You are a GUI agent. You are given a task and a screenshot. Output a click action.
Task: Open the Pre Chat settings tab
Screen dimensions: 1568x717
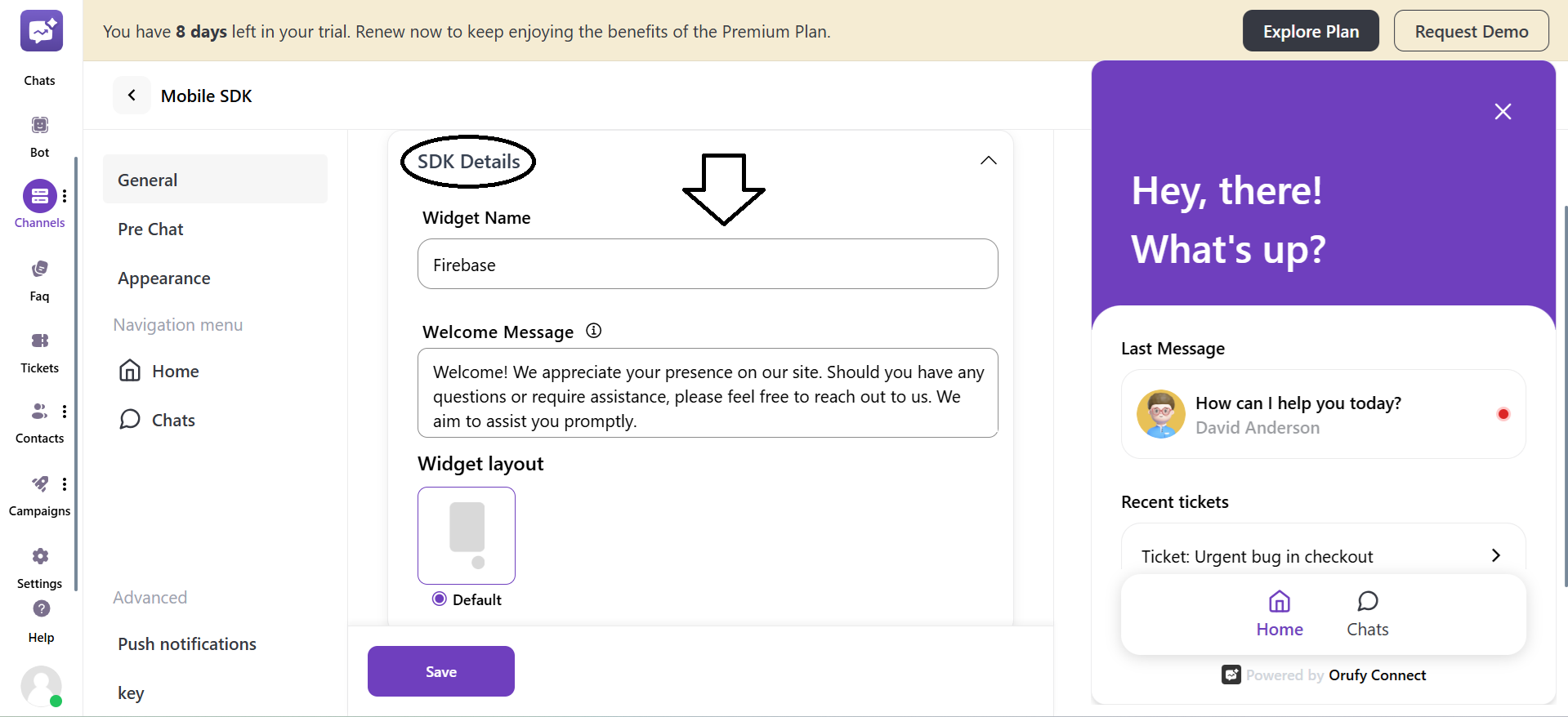pos(150,229)
